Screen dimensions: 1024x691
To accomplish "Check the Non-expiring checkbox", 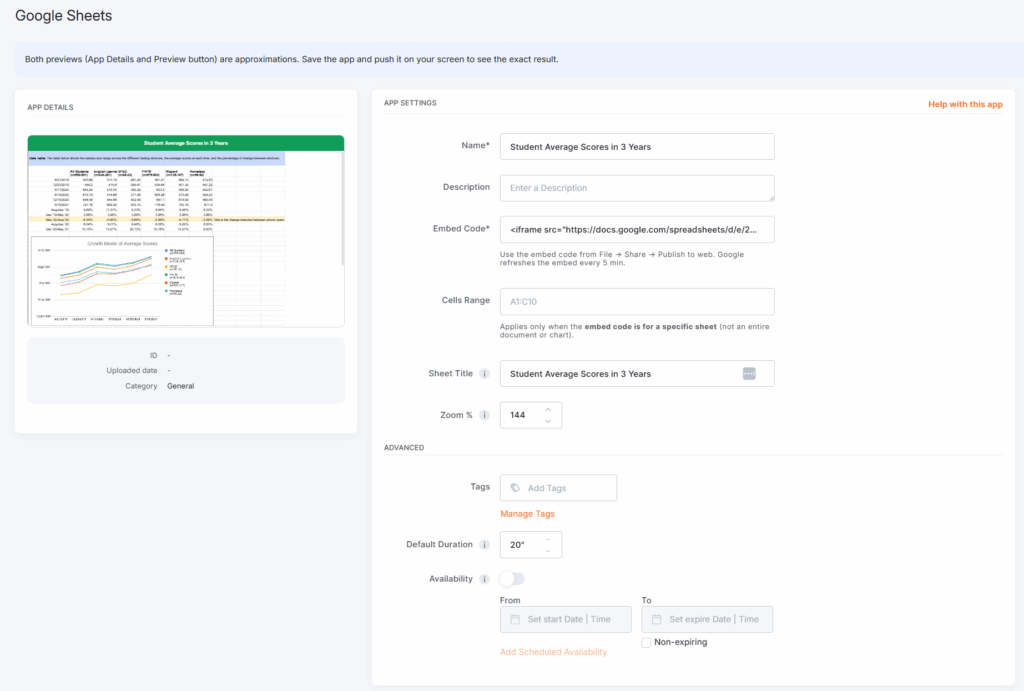I will pos(646,642).
